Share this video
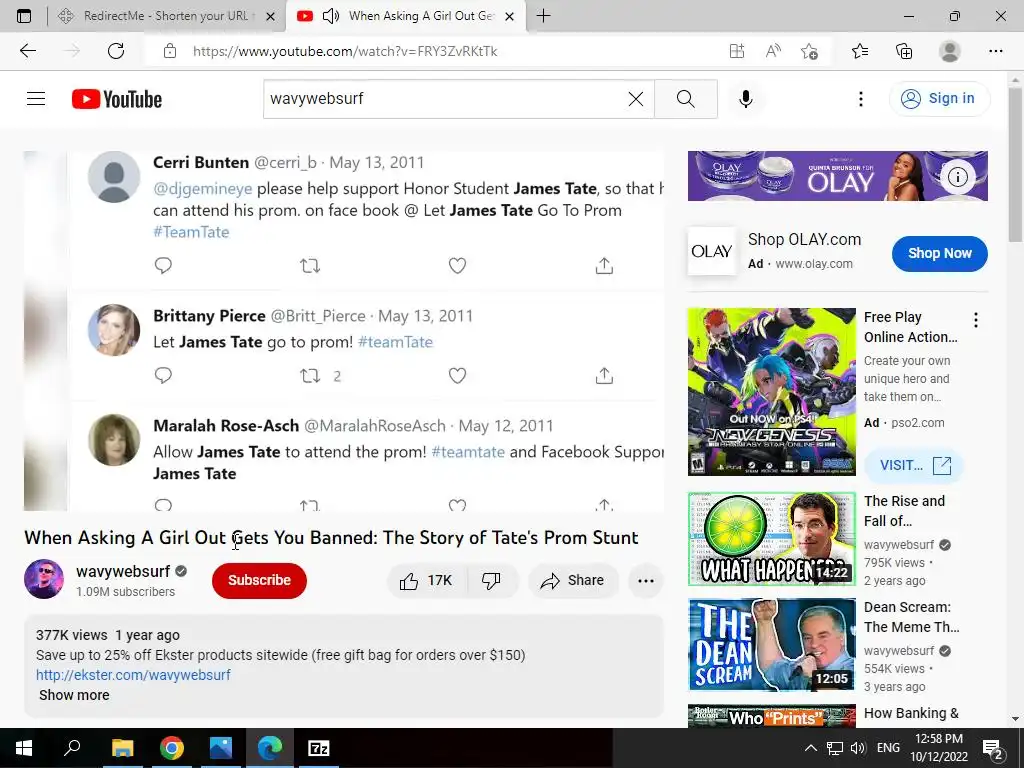This screenshot has width=1024, height=768. (572, 581)
